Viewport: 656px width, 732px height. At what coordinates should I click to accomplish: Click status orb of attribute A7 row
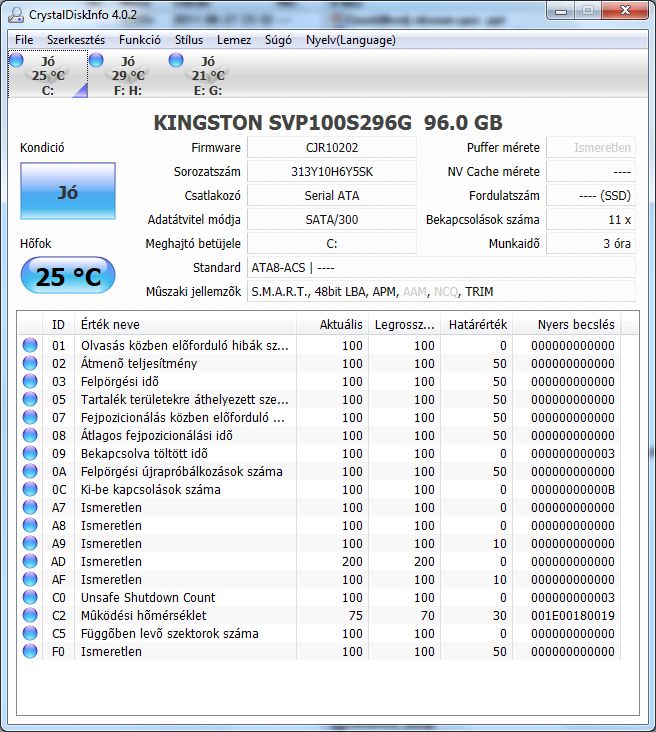(x=30, y=507)
